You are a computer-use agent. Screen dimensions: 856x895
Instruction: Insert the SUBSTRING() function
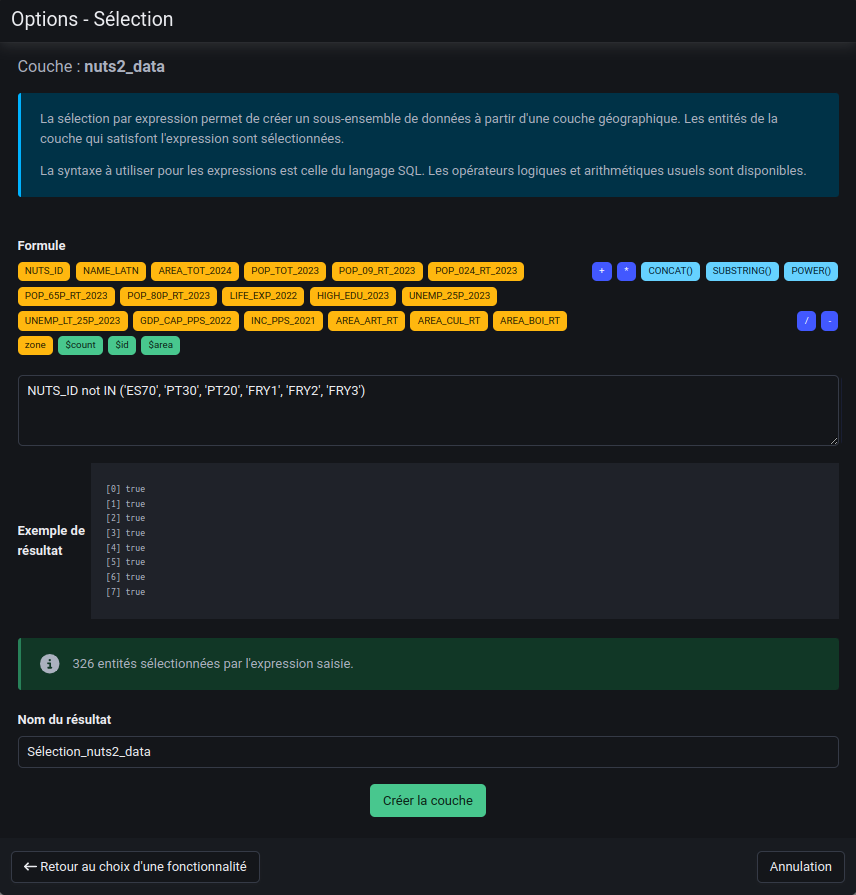click(x=741, y=271)
